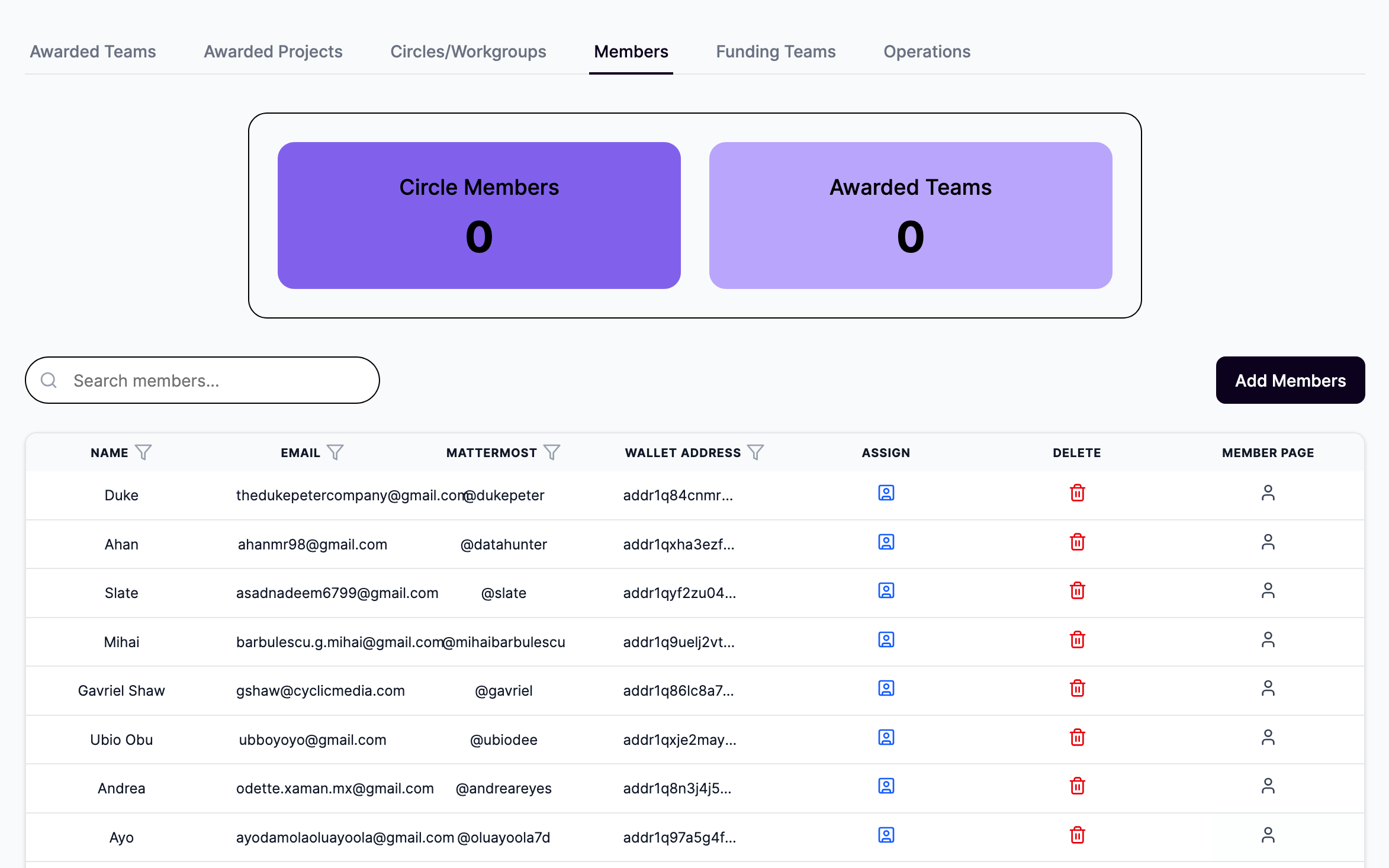Viewport: 1389px width, 868px height.
Task: Open the Circles/Workgroups tab
Action: [468, 52]
